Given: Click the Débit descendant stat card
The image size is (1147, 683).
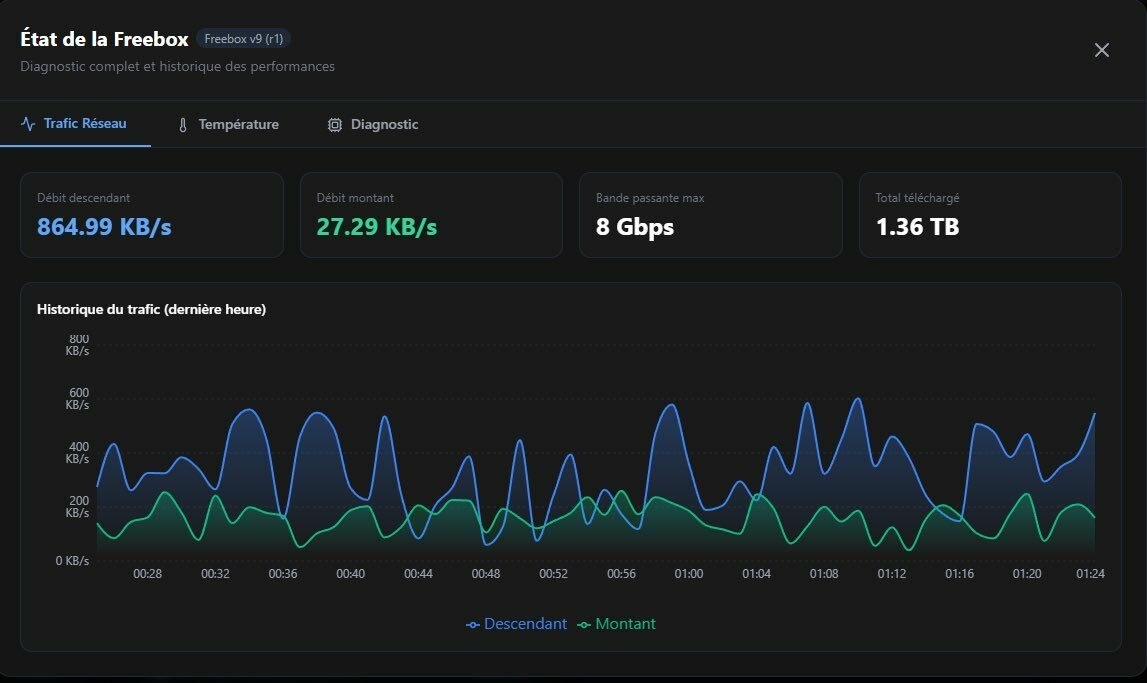Looking at the screenshot, I should coord(152,214).
